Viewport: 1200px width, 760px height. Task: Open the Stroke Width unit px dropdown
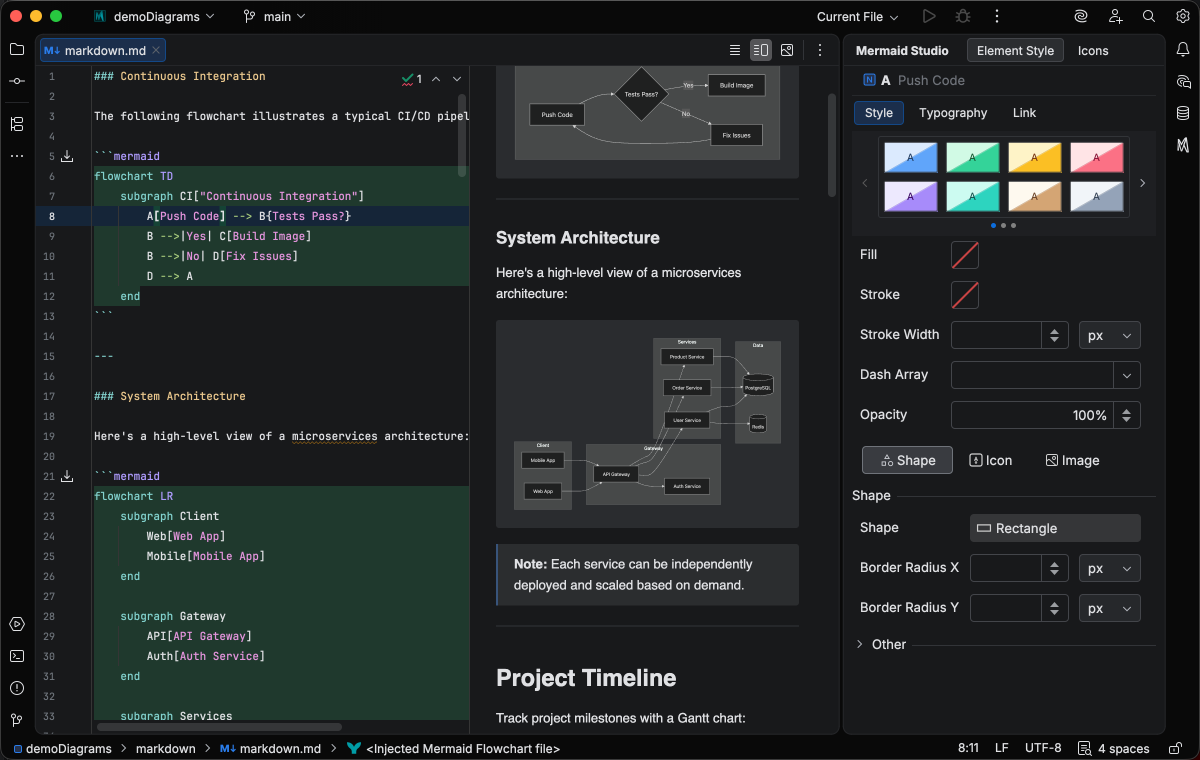1110,335
